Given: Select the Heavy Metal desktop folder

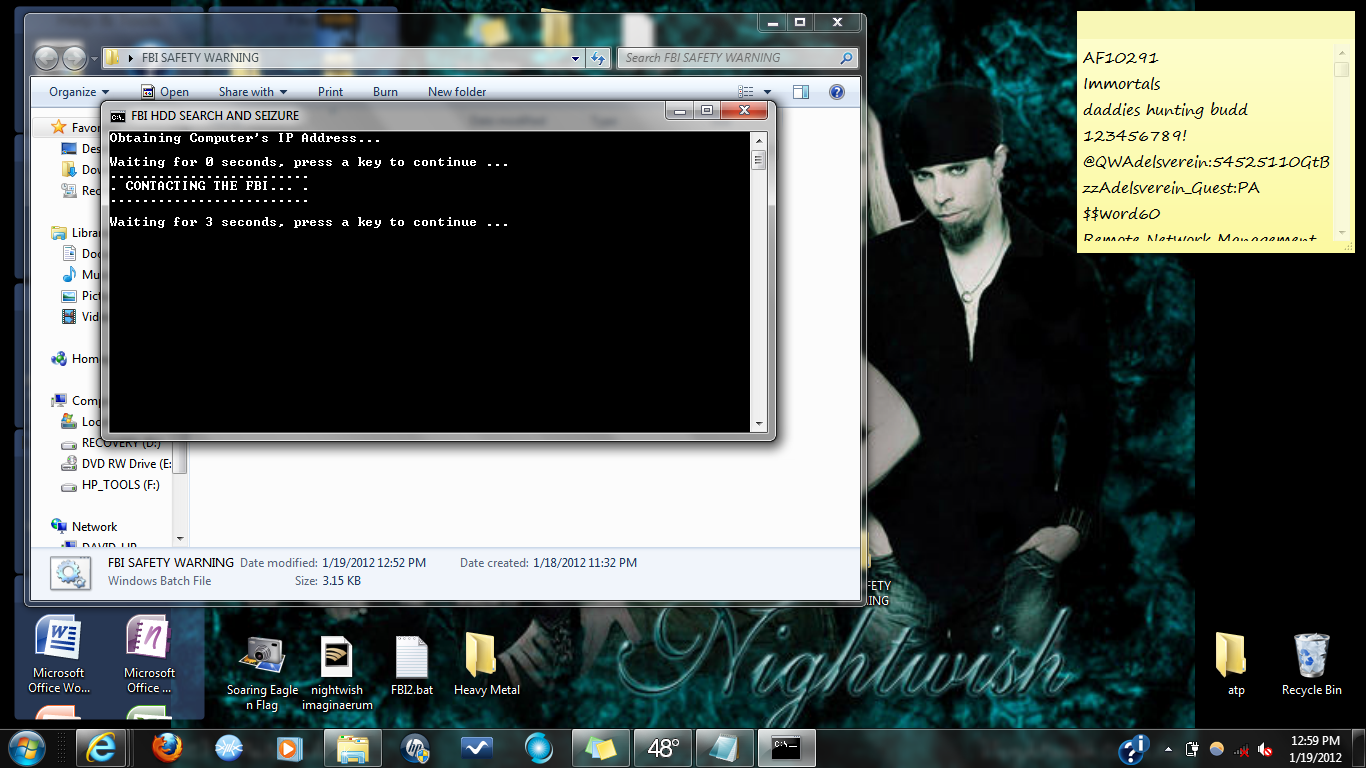Looking at the screenshot, I should (486, 665).
